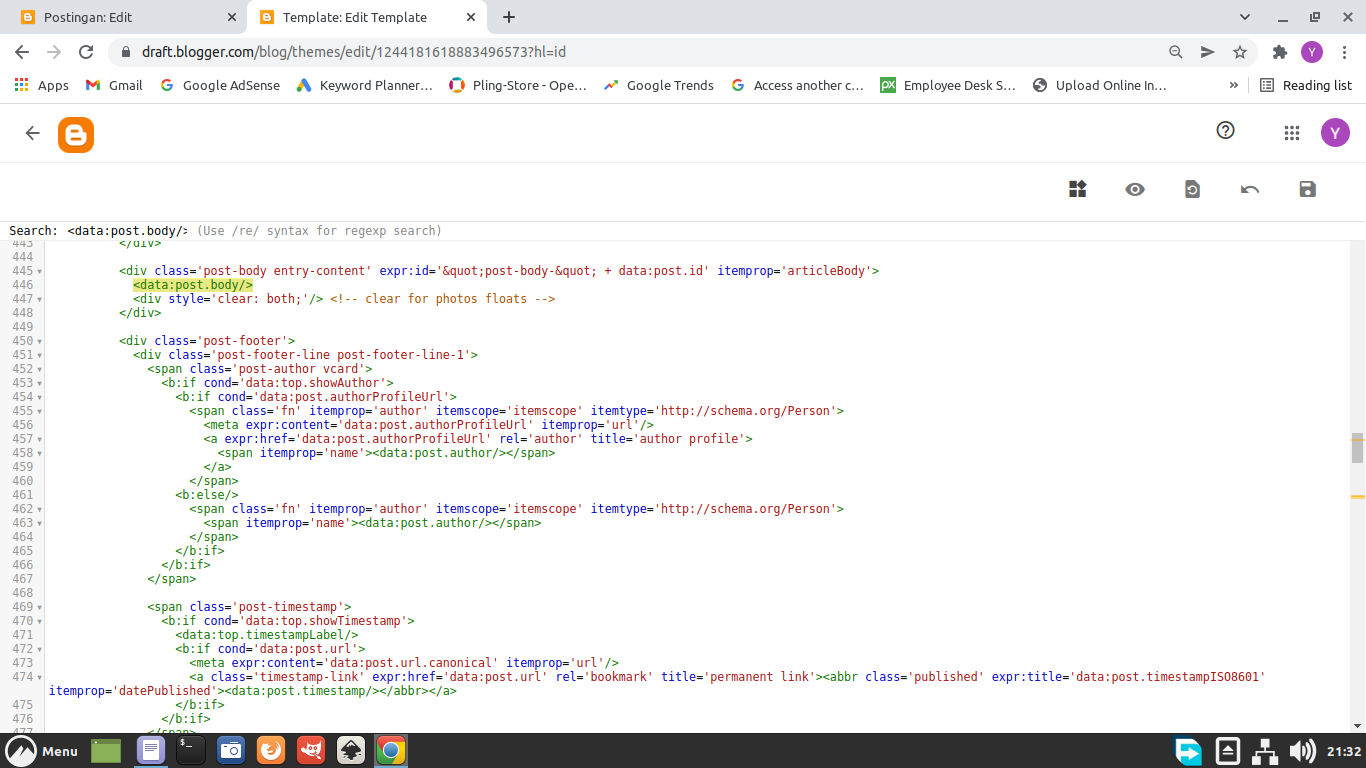Click the browser forward button
Image resolution: width=1366 pixels, height=768 pixels.
(54, 52)
